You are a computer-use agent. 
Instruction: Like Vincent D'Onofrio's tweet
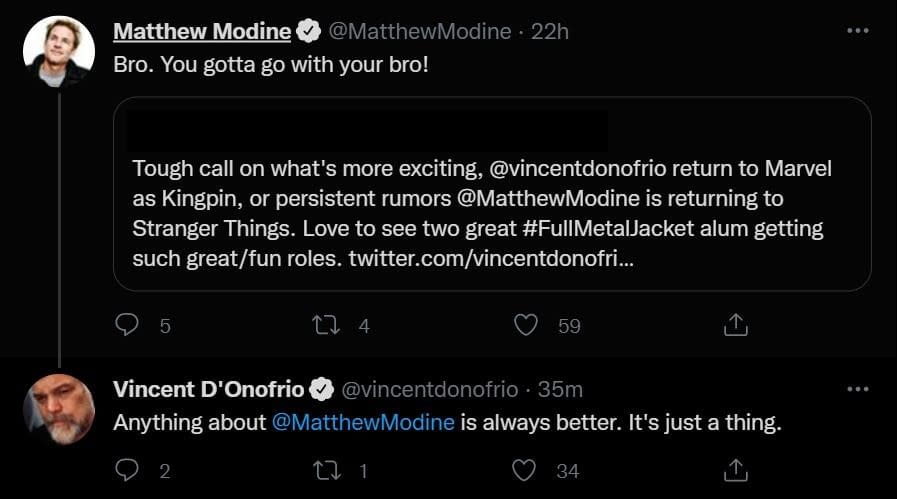pyautogui.click(x=526, y=469)
